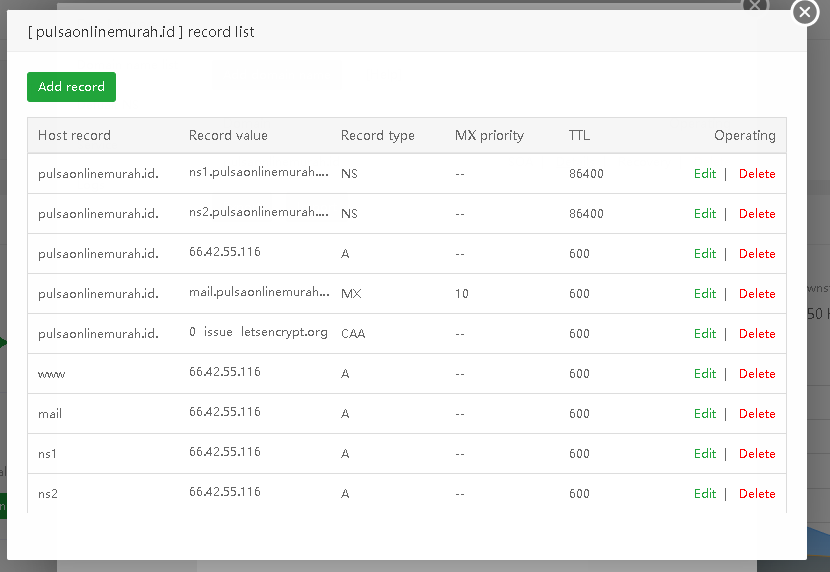Delete the ns1 NS record
Image resolution: width=830 pixels, height=572 pixels.
point(757,174)
